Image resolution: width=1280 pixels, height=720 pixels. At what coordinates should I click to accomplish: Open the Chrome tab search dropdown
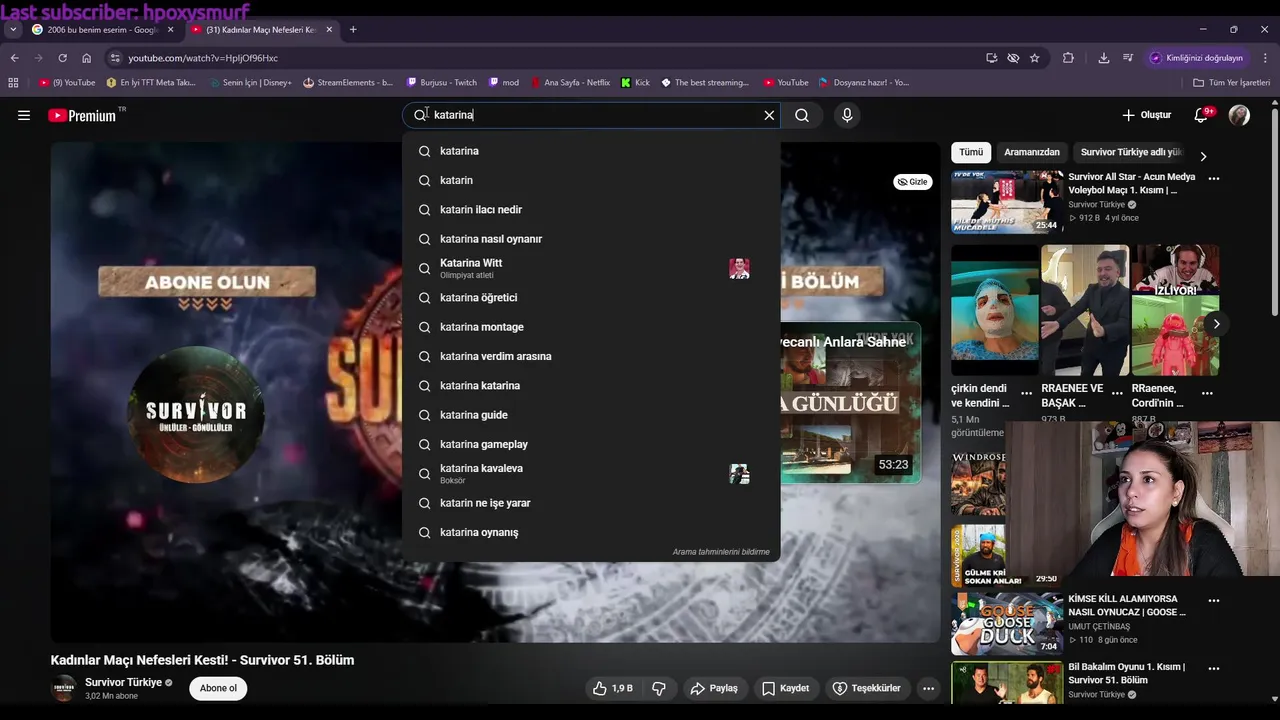13,30
